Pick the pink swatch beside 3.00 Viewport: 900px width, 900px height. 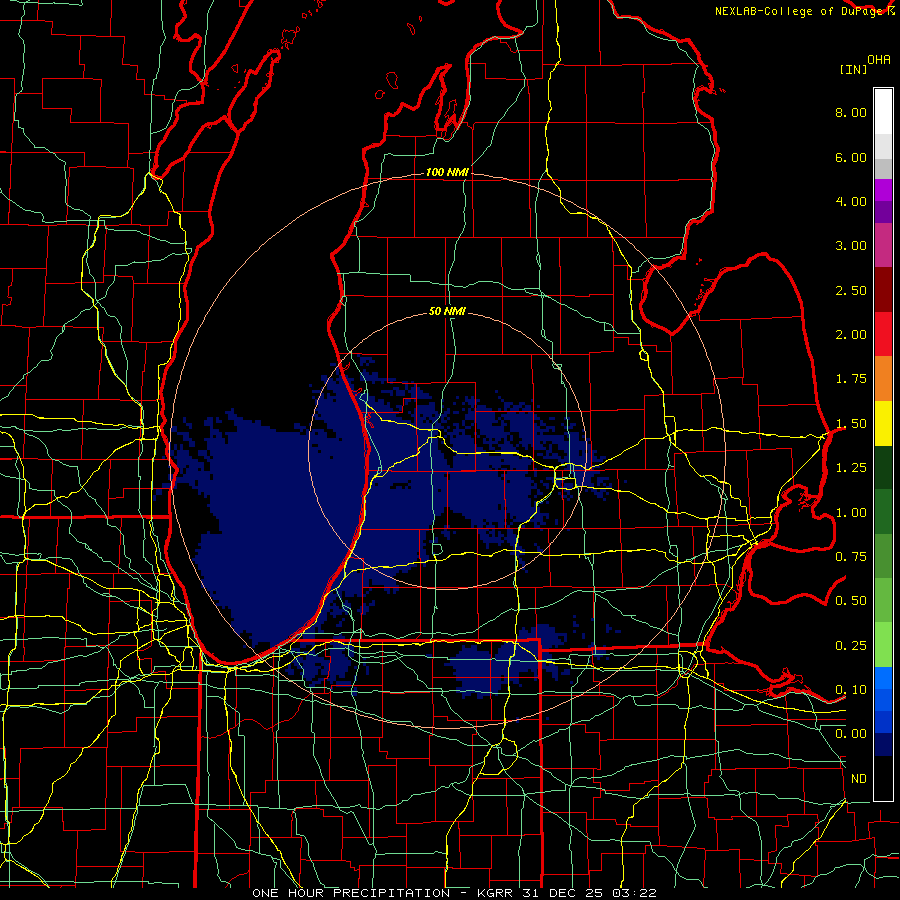883,245
